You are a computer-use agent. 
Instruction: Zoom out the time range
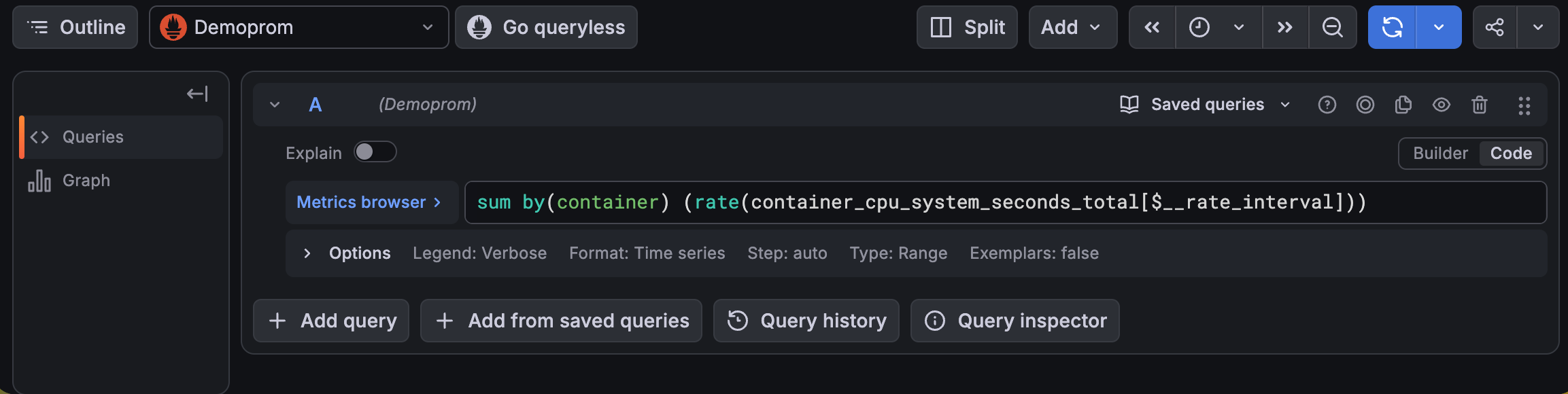pyautogui.click(x=1333, y=27)
